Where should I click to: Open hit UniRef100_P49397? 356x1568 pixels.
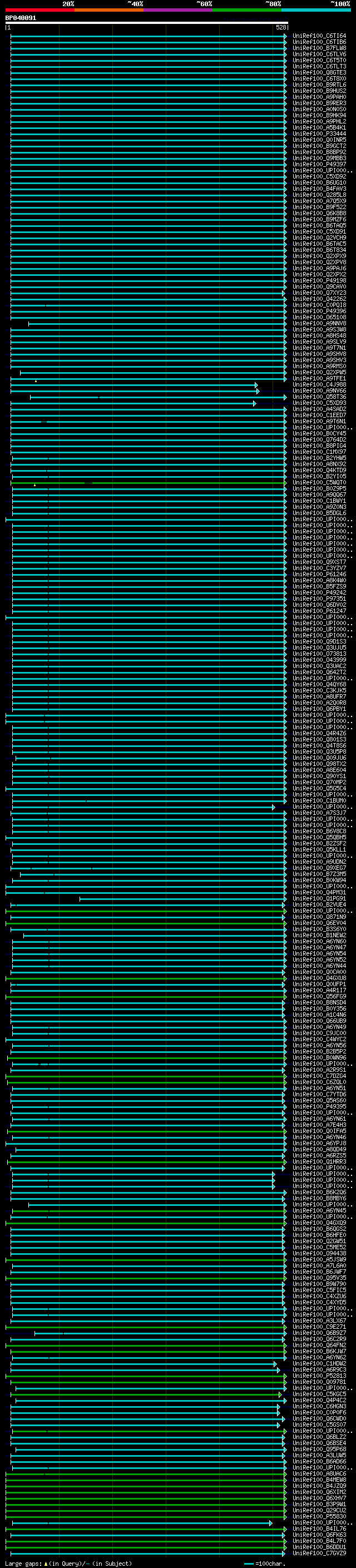coord(319,164)
